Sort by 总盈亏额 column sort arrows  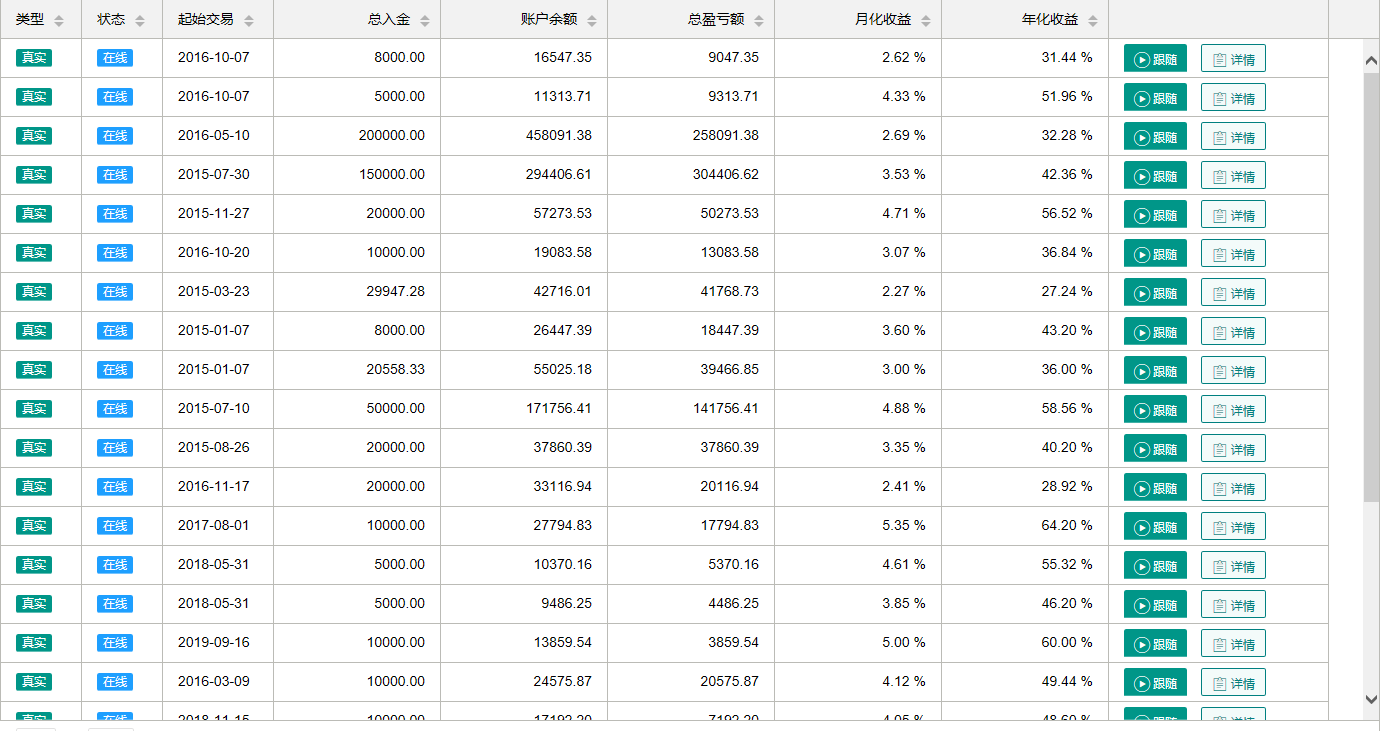pos(759,21)
